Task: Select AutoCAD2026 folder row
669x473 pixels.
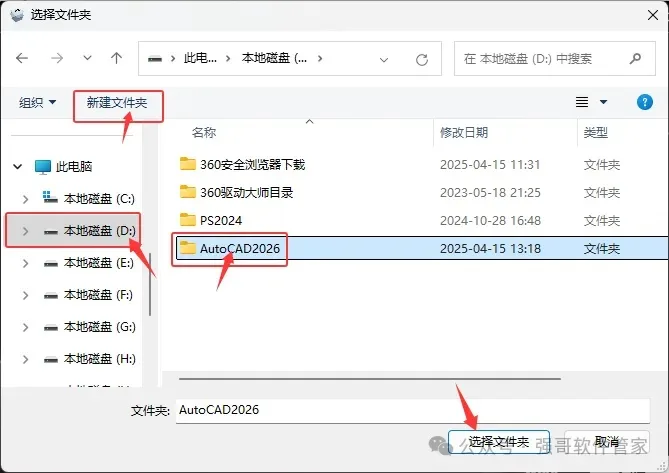Action: tap(422, 248)
